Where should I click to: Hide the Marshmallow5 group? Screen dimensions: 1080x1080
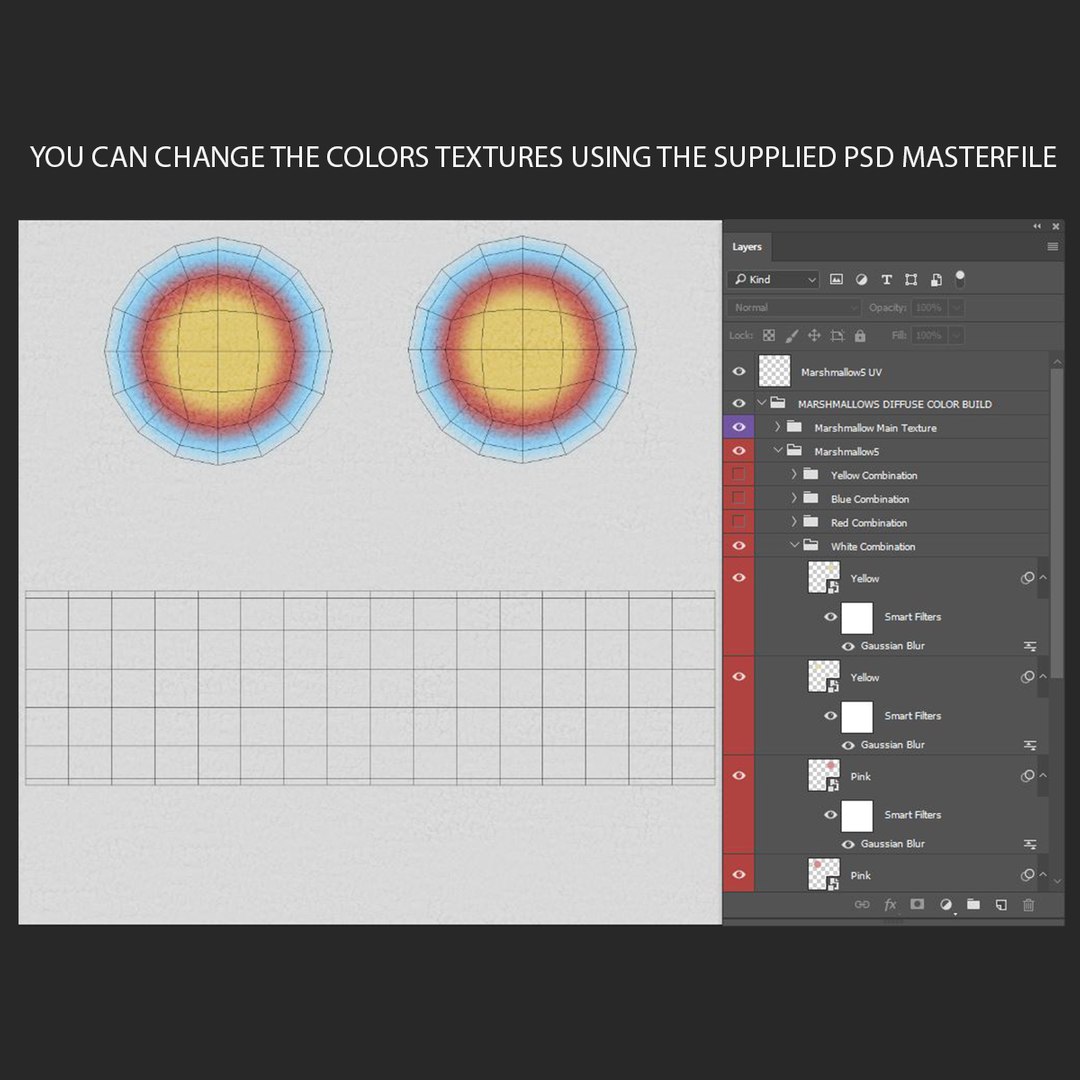pos(739,450)
